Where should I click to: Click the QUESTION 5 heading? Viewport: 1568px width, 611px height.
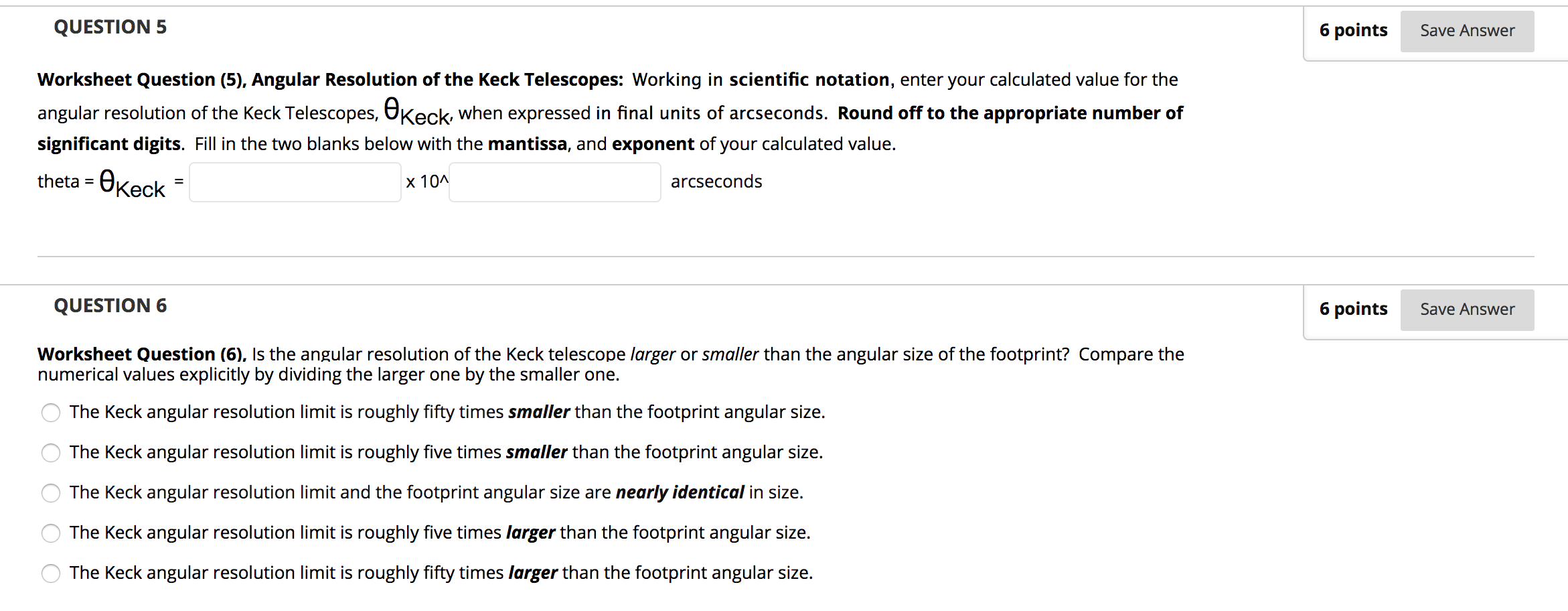(x=110, y=27)
